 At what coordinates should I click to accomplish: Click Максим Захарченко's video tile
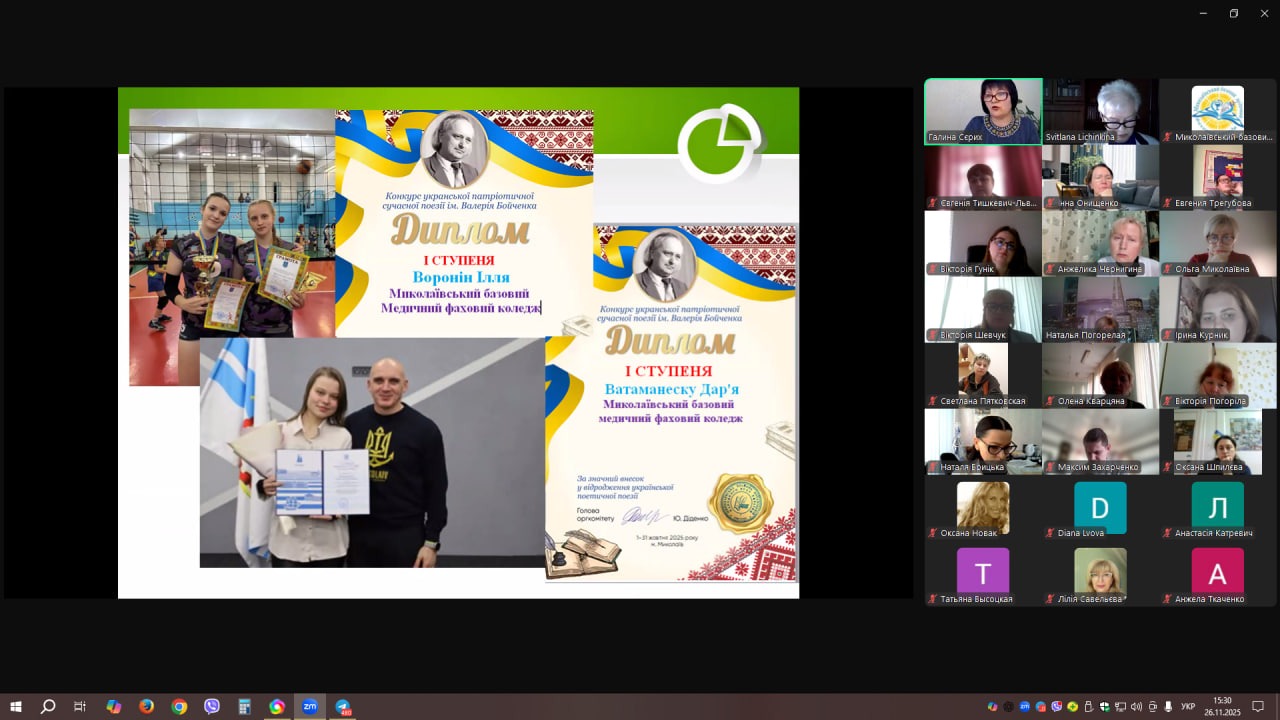click(1100, 442)
